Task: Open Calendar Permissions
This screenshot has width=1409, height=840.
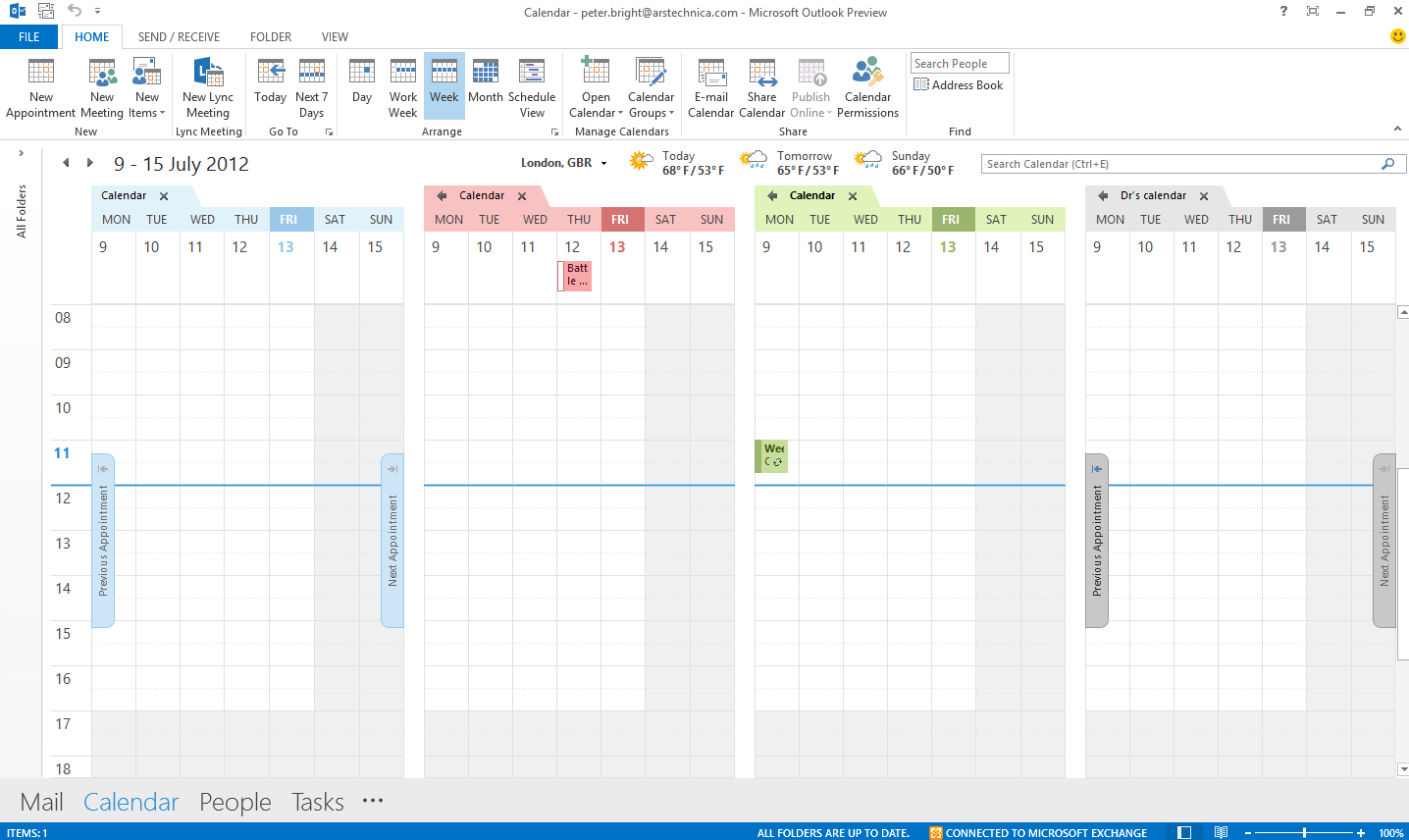Action: point(867,87)
